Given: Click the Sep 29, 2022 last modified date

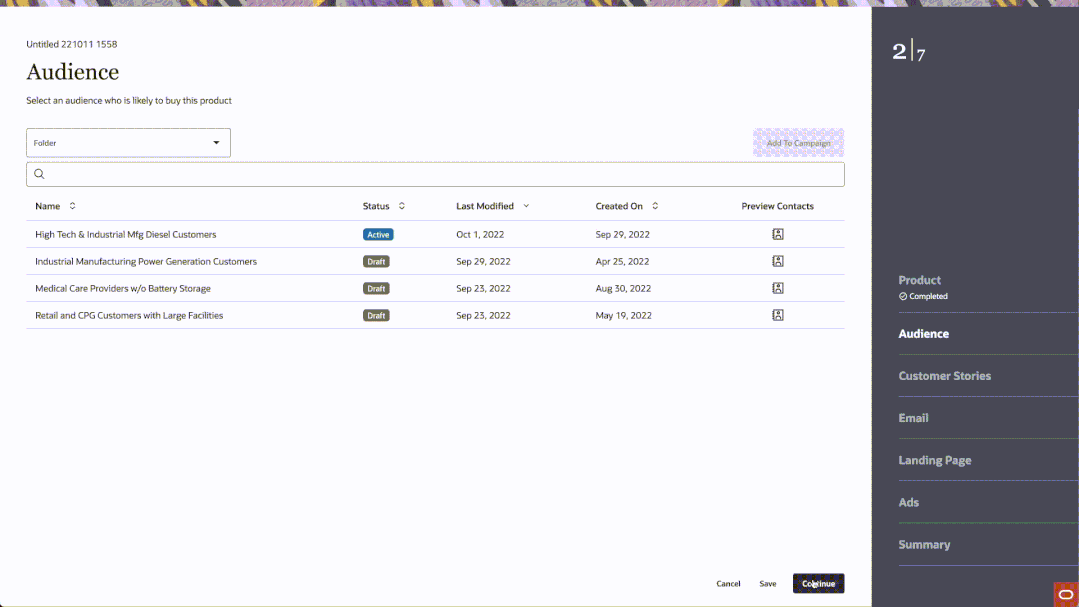Looking at the screenshot, I should coord(483,262).
